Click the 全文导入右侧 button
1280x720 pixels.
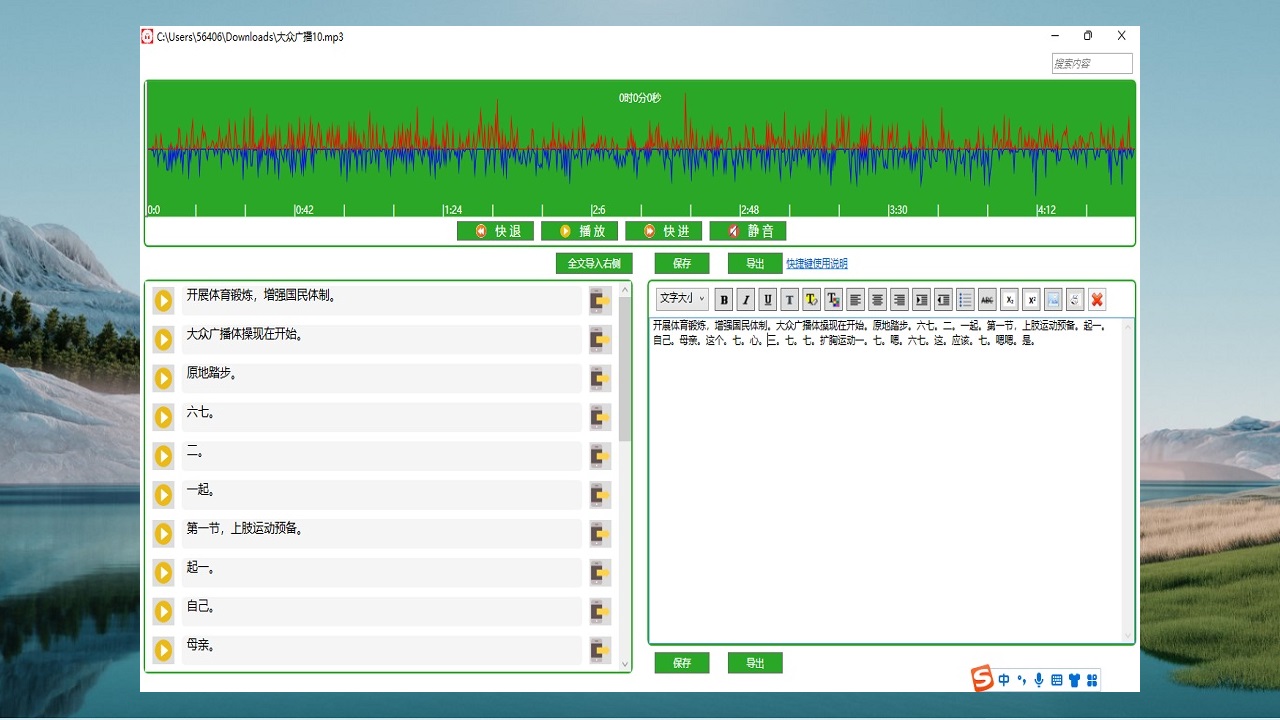coord(594,264)
